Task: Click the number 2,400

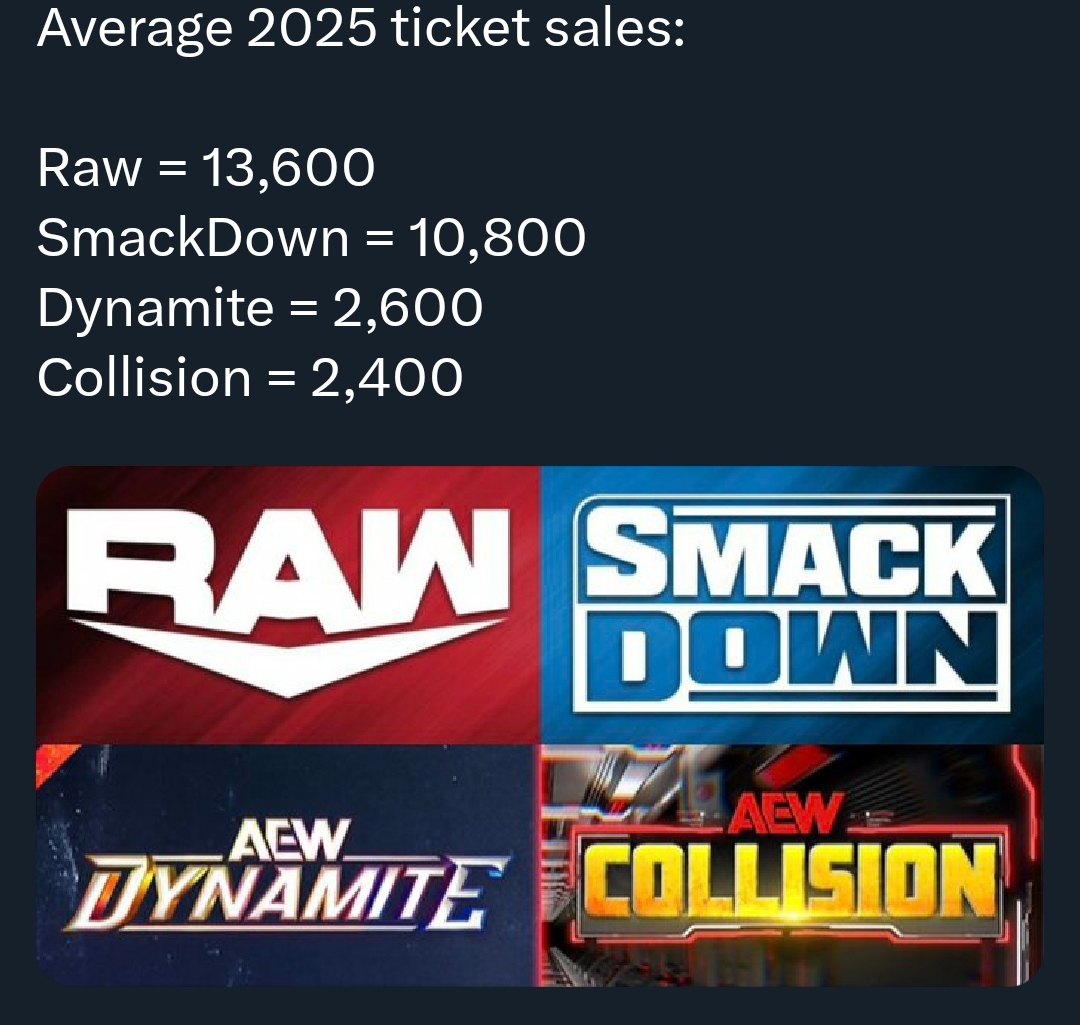Action: coord(386,378)
